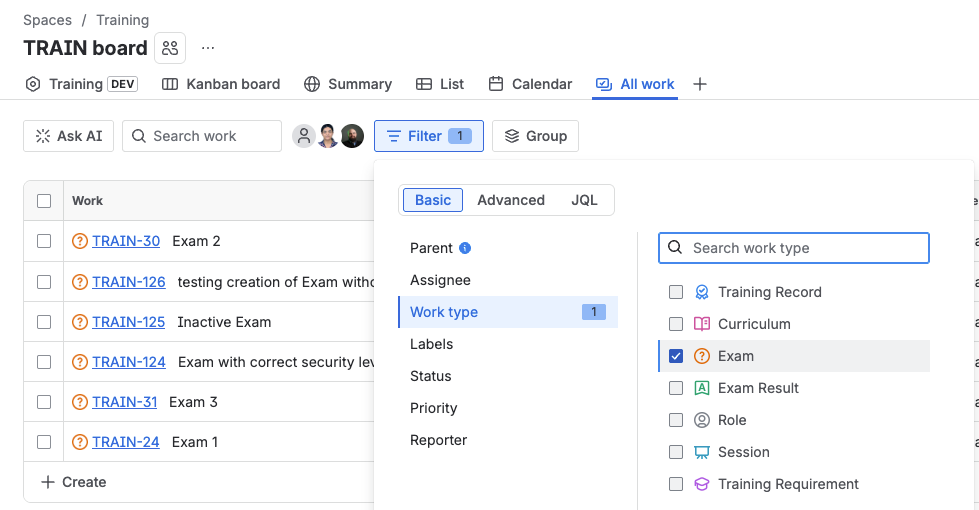This screenshot has width=979, height=510.
Task: Check the row checkbox for TRAIN-31
Action: (x=44, y=402)
